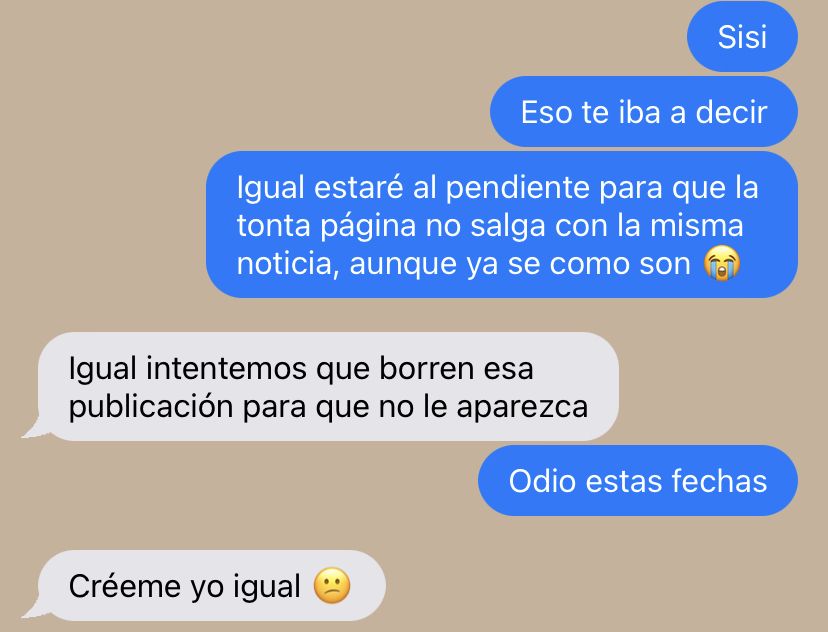Tap the confused face emoji
Viewport: 828px width, 632px height.
click(332, 586)
